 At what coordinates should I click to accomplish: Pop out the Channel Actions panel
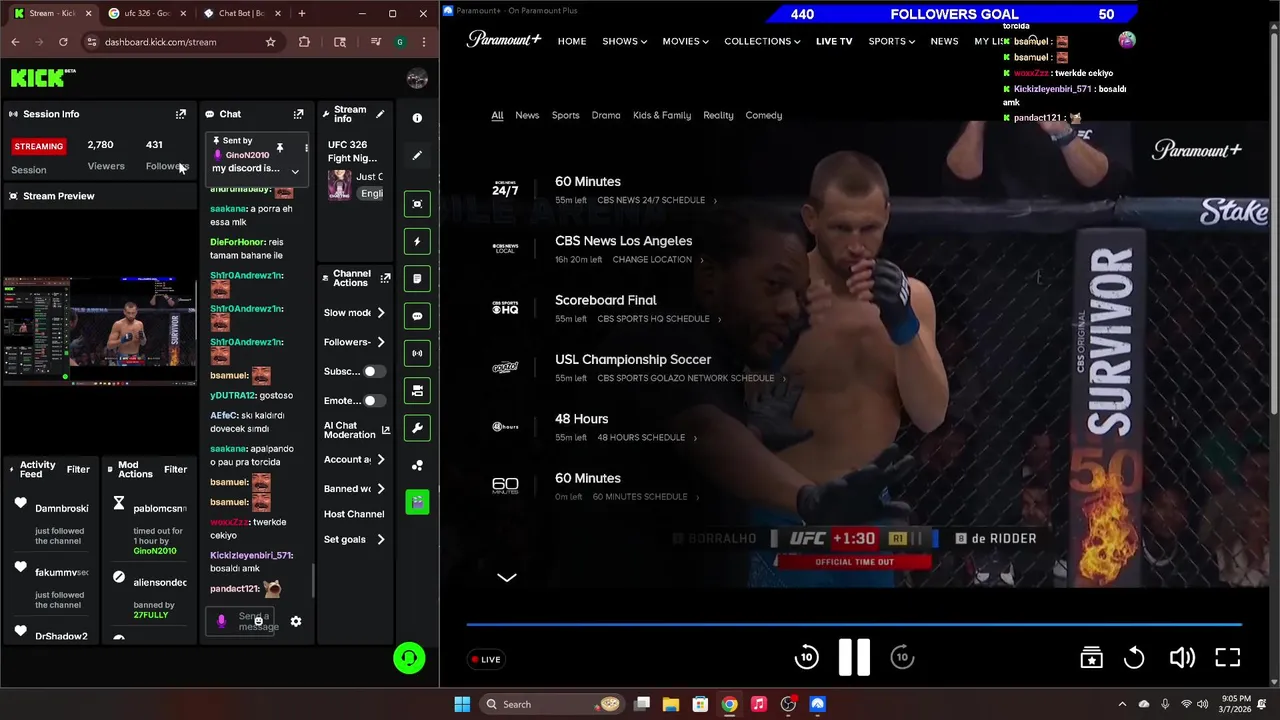[x=385, y=278]
